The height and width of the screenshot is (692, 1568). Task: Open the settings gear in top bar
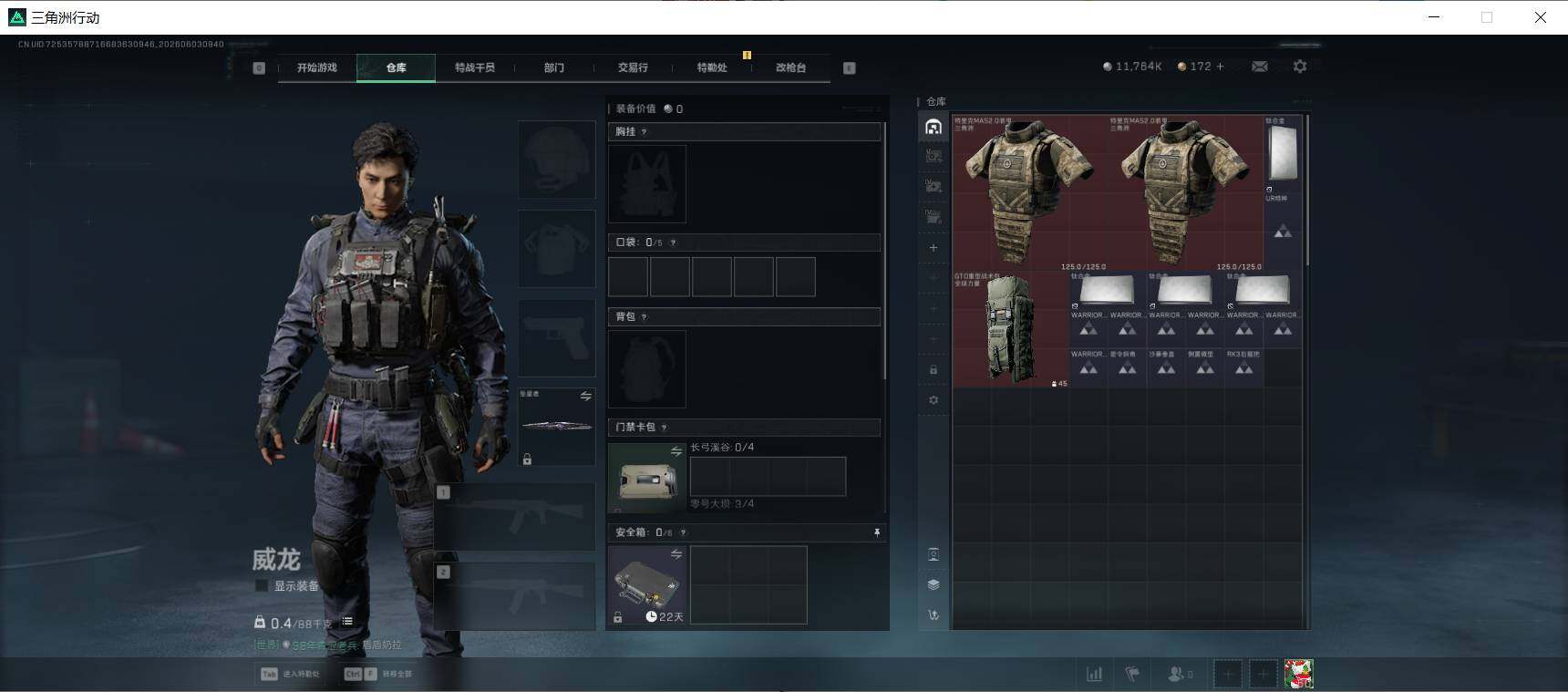(1300, 67)
